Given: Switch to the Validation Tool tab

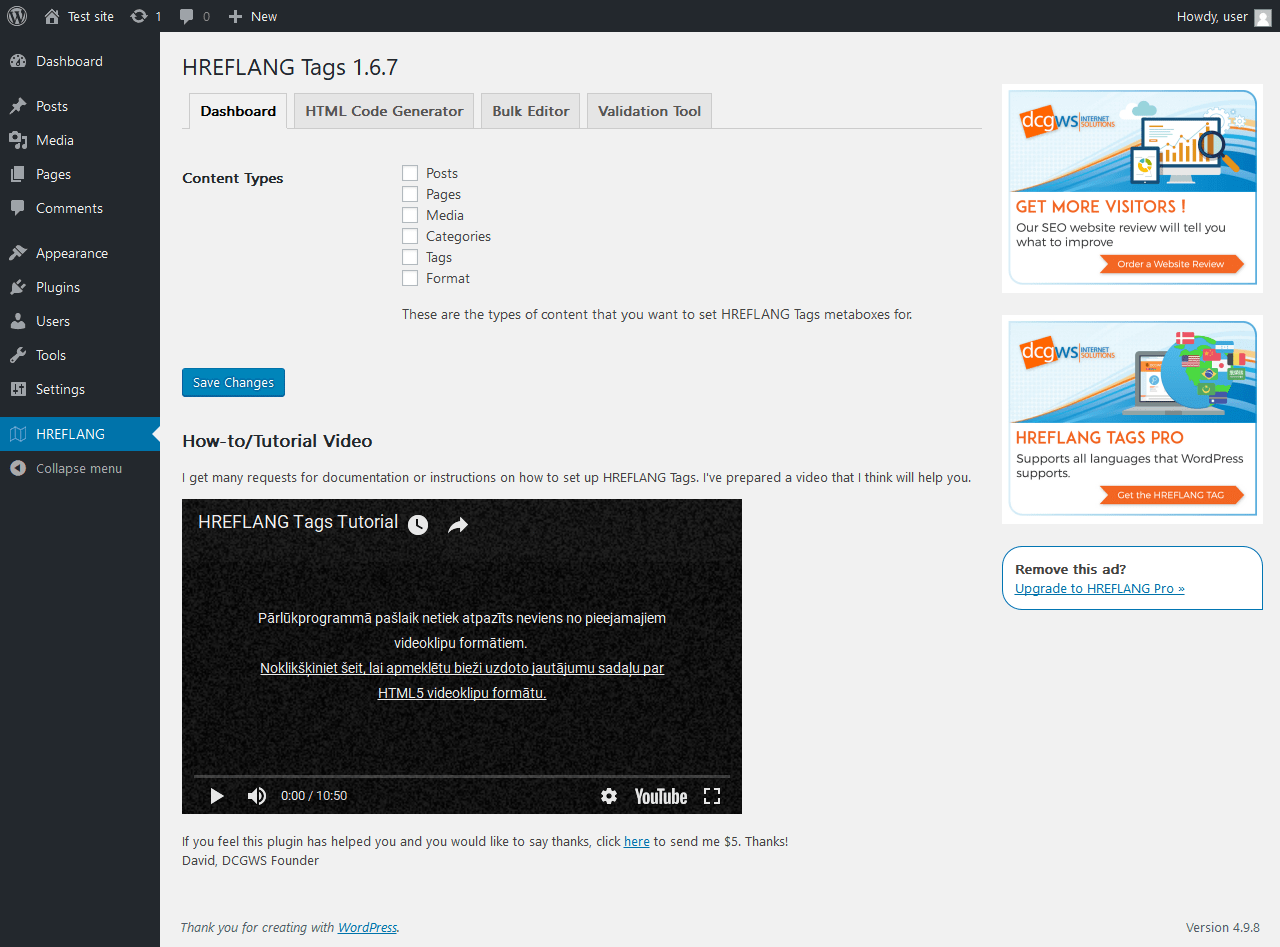Looking at the screenshot, I should point(650,111).
